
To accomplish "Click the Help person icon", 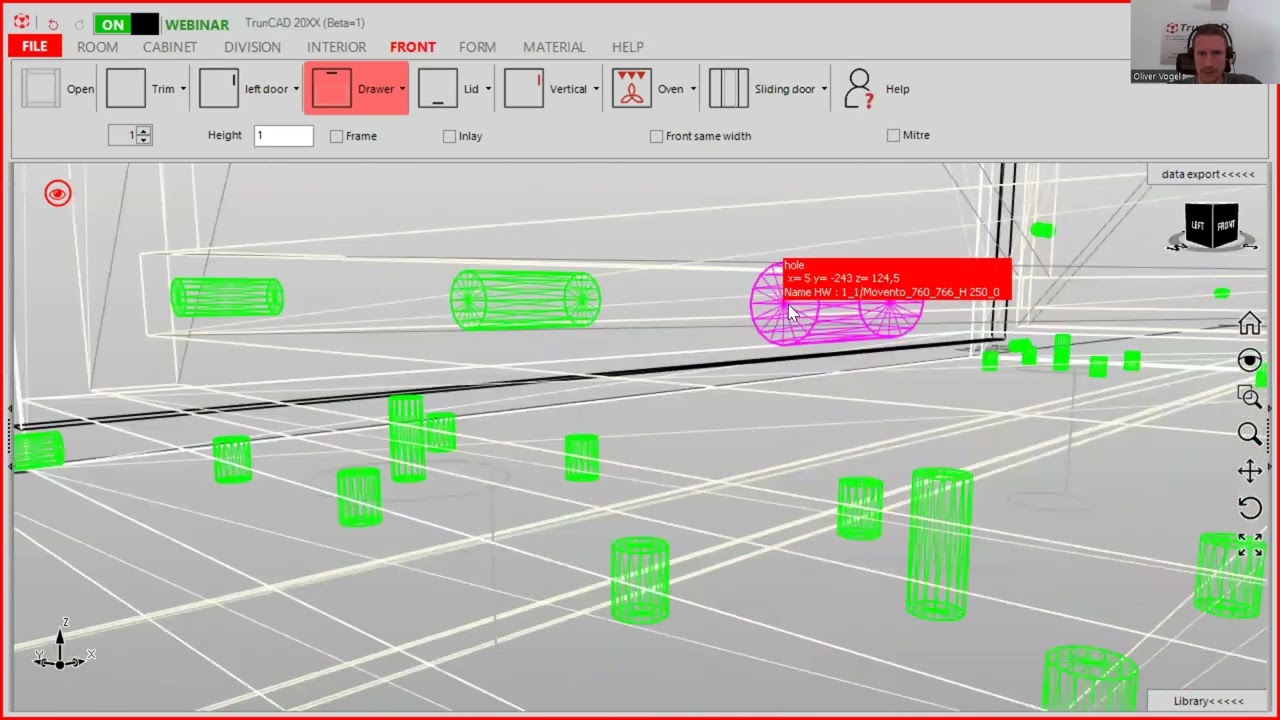I will coord(858,88).
